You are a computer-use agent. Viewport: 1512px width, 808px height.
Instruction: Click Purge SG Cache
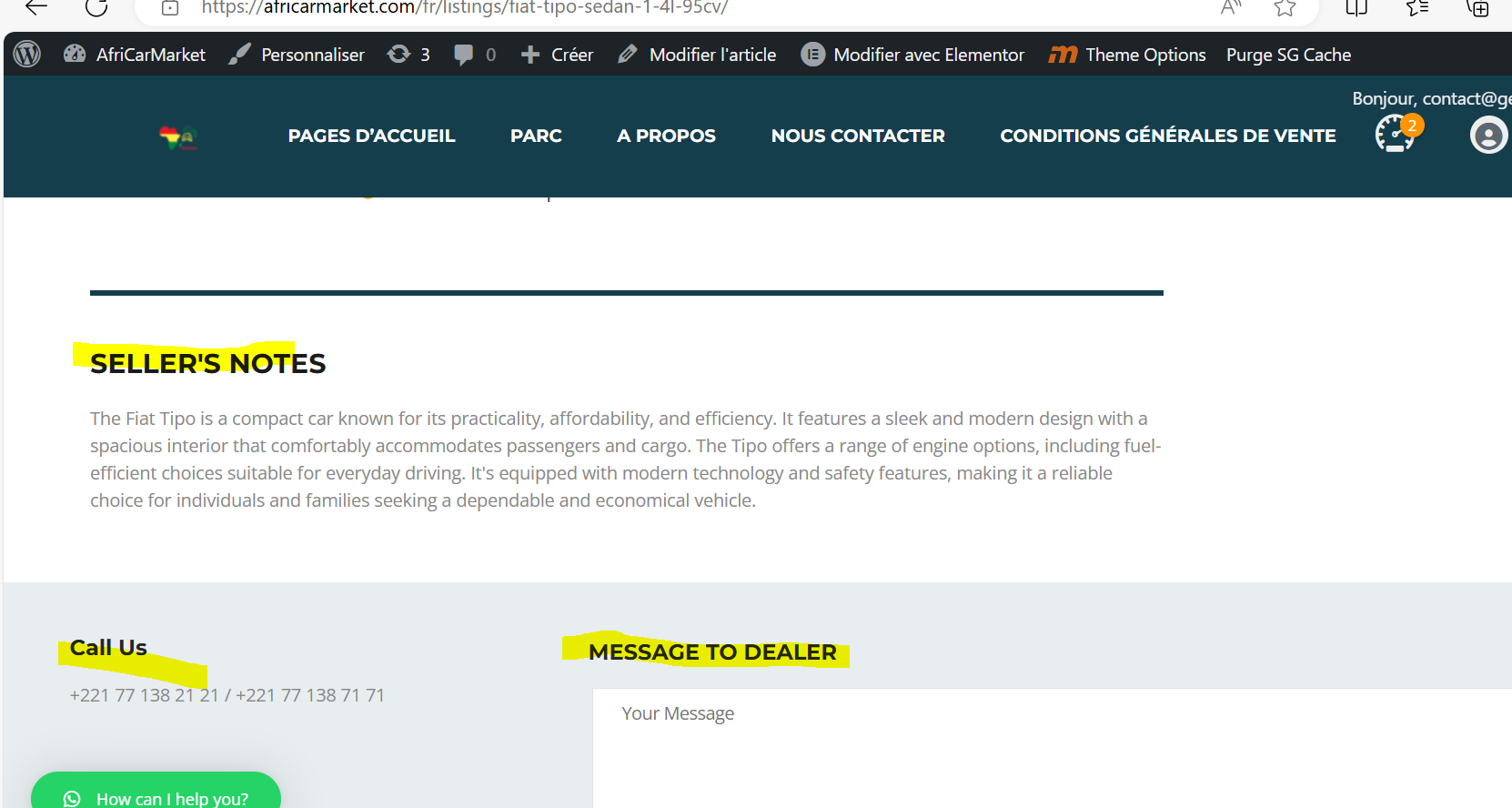click(x=1288, y=55)
